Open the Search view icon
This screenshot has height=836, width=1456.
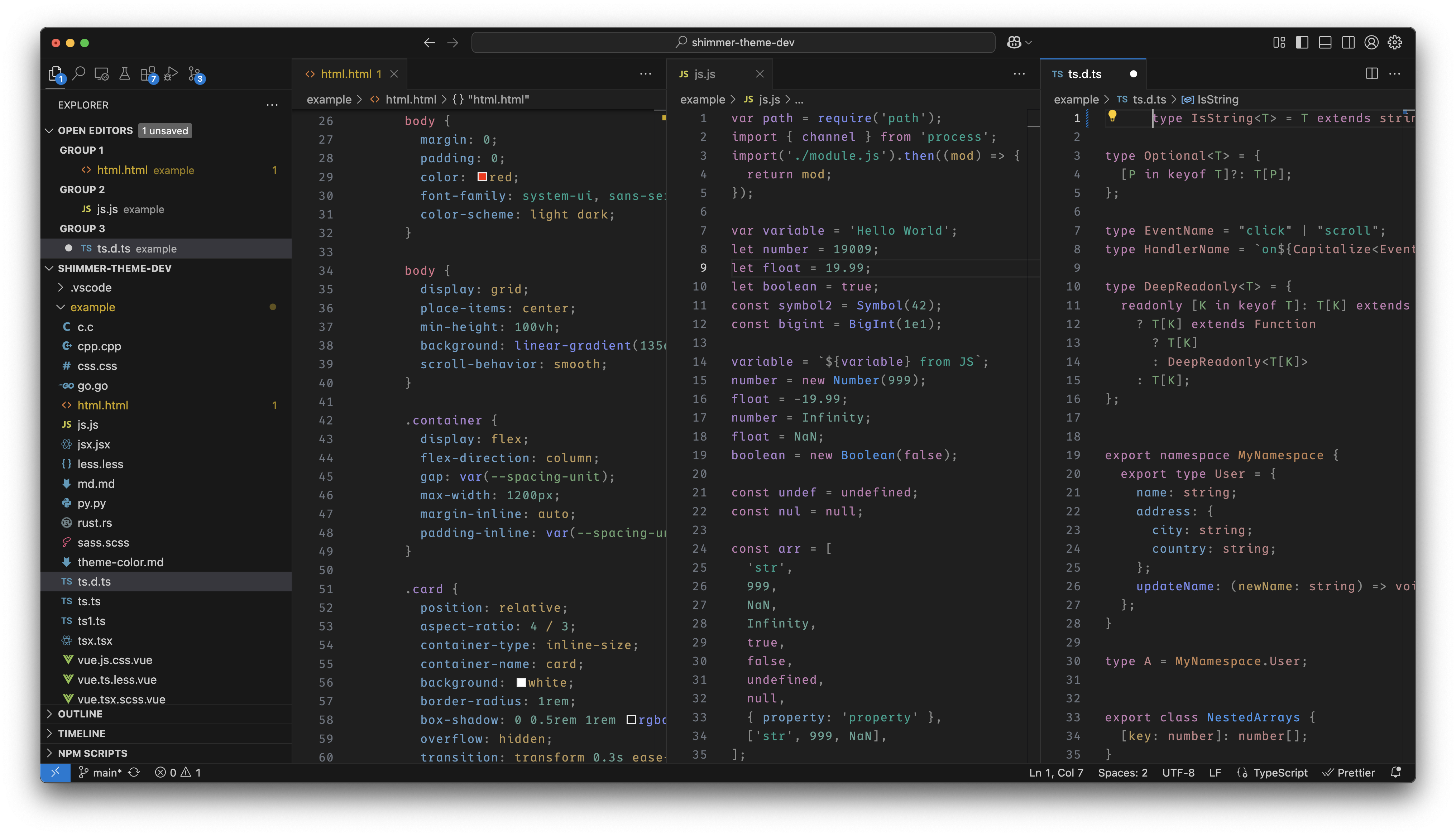click(79, 73)
